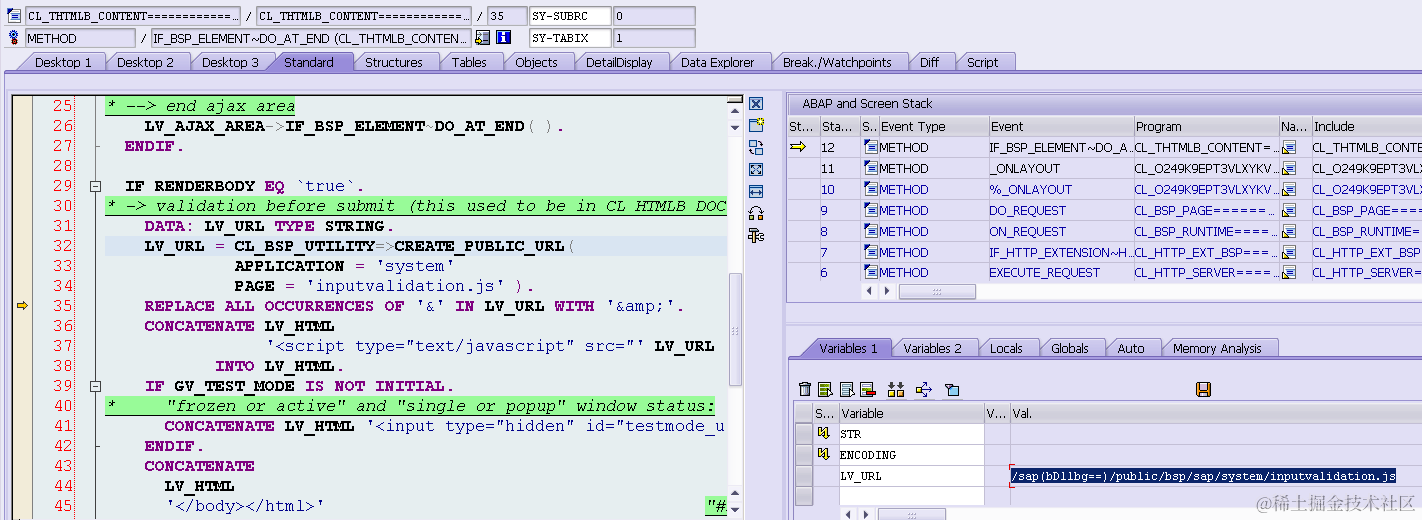Click last tool icon beside blue arrows icon

pyautogui.click(x=952, y=389)
